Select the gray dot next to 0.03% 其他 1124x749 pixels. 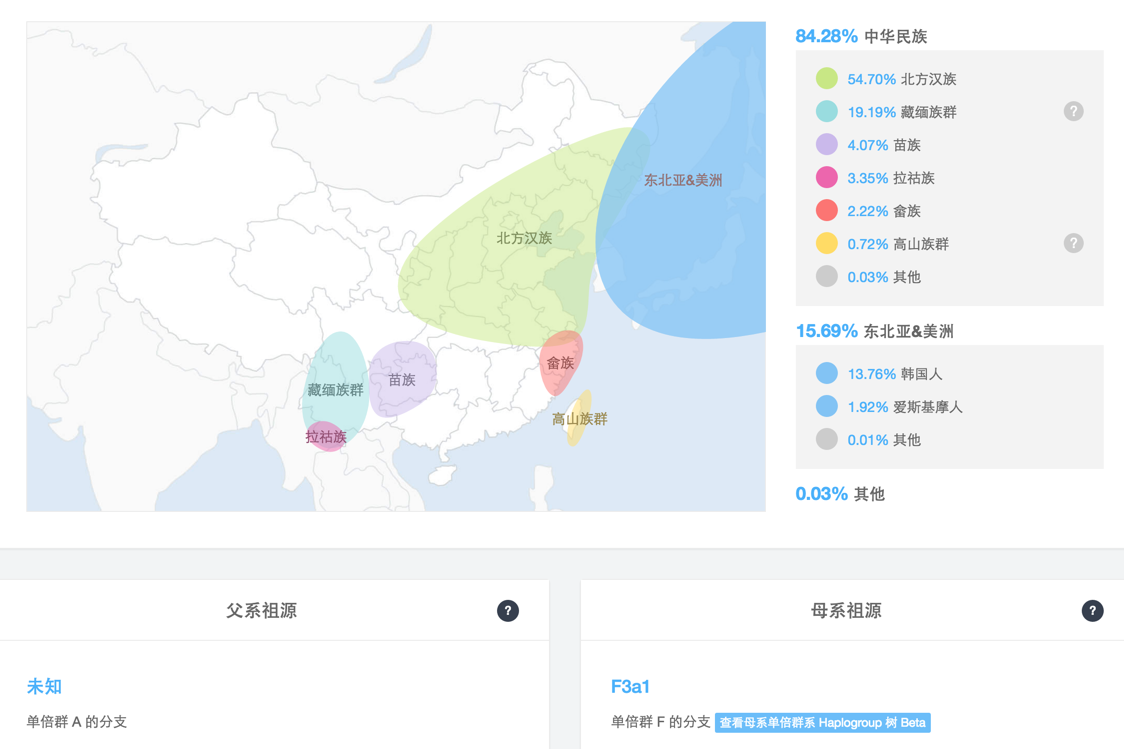(x=825, y=277)
